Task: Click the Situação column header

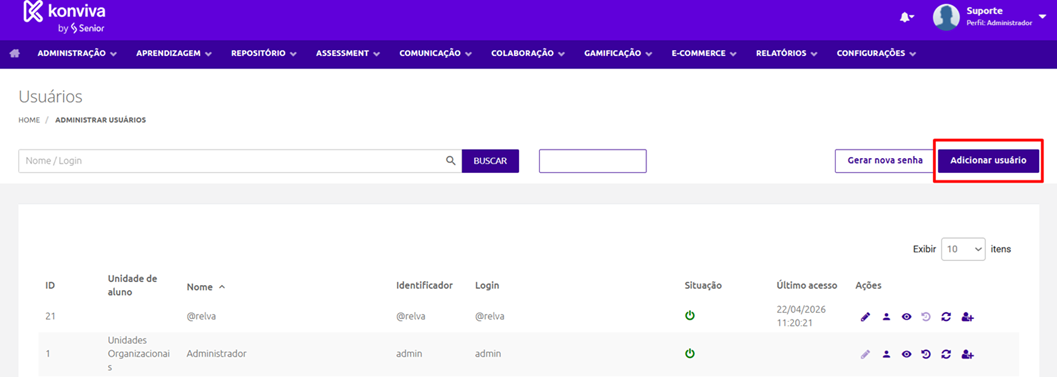Action: (x=703, y=285)
